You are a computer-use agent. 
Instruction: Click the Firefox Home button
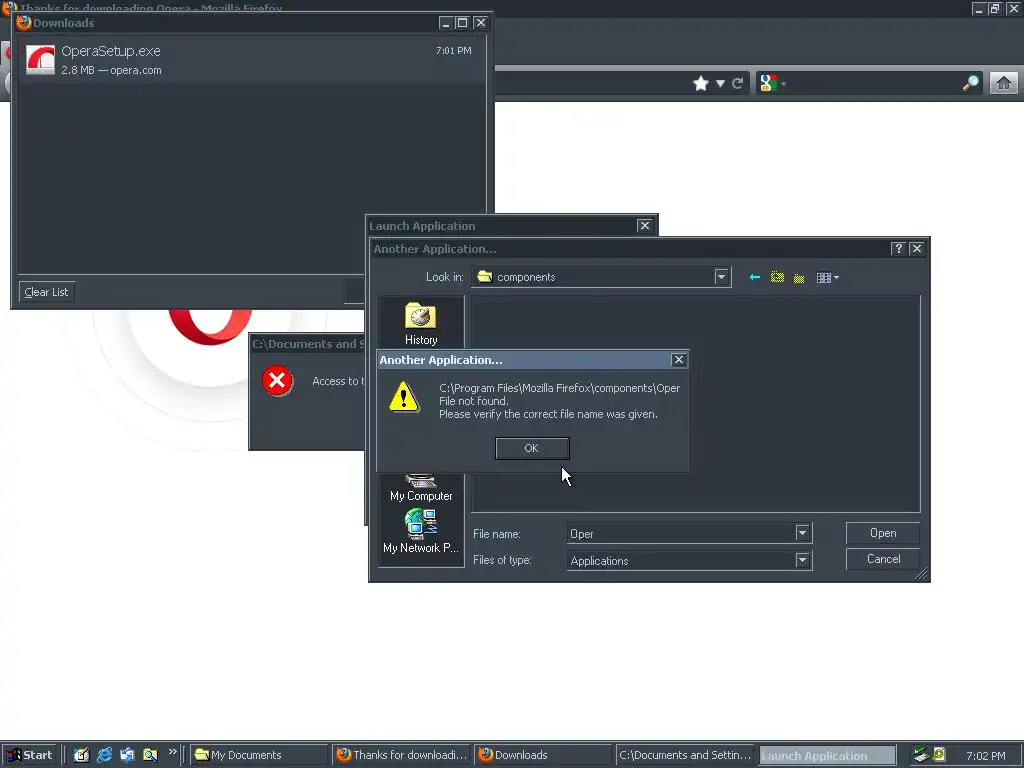coord(1003,84)
